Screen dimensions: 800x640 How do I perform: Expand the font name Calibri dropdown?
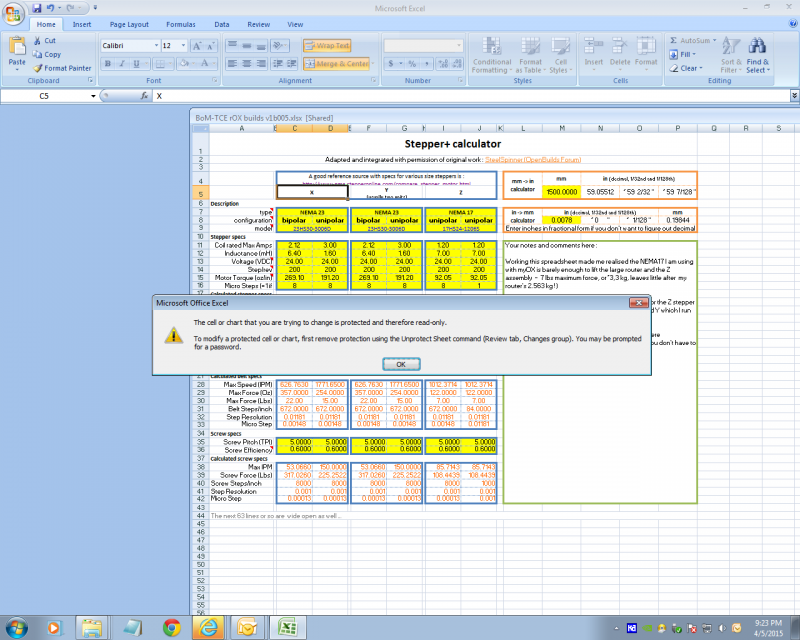154,46
